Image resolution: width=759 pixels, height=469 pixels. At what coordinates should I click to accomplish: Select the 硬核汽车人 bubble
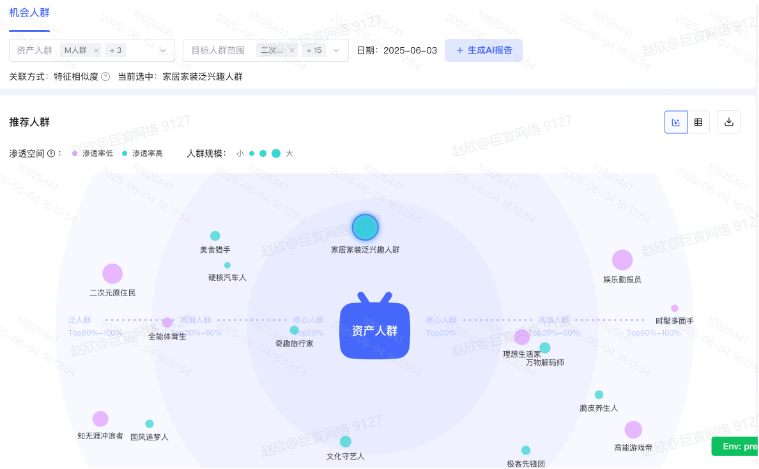(x=227, y=265)
